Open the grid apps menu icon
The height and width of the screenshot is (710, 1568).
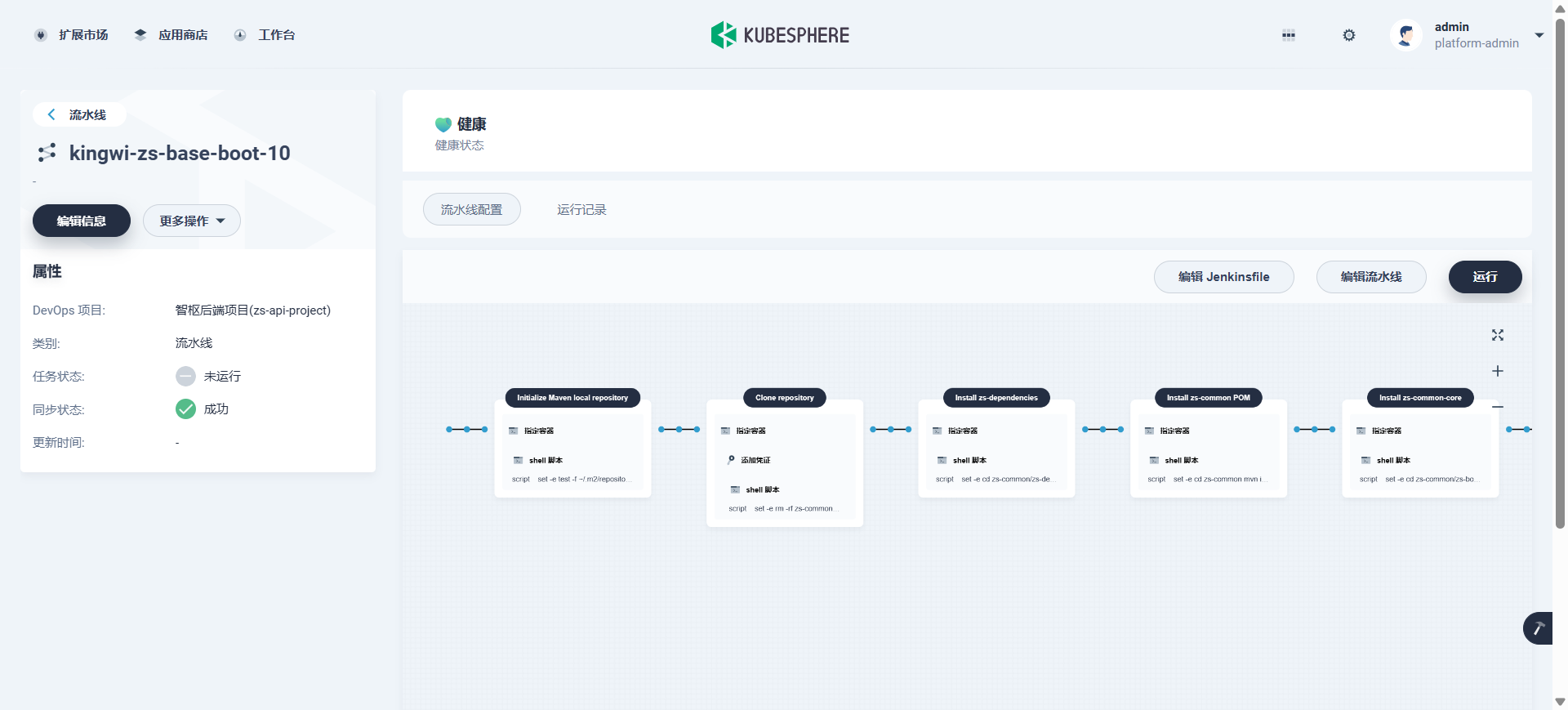point(1289,35)
